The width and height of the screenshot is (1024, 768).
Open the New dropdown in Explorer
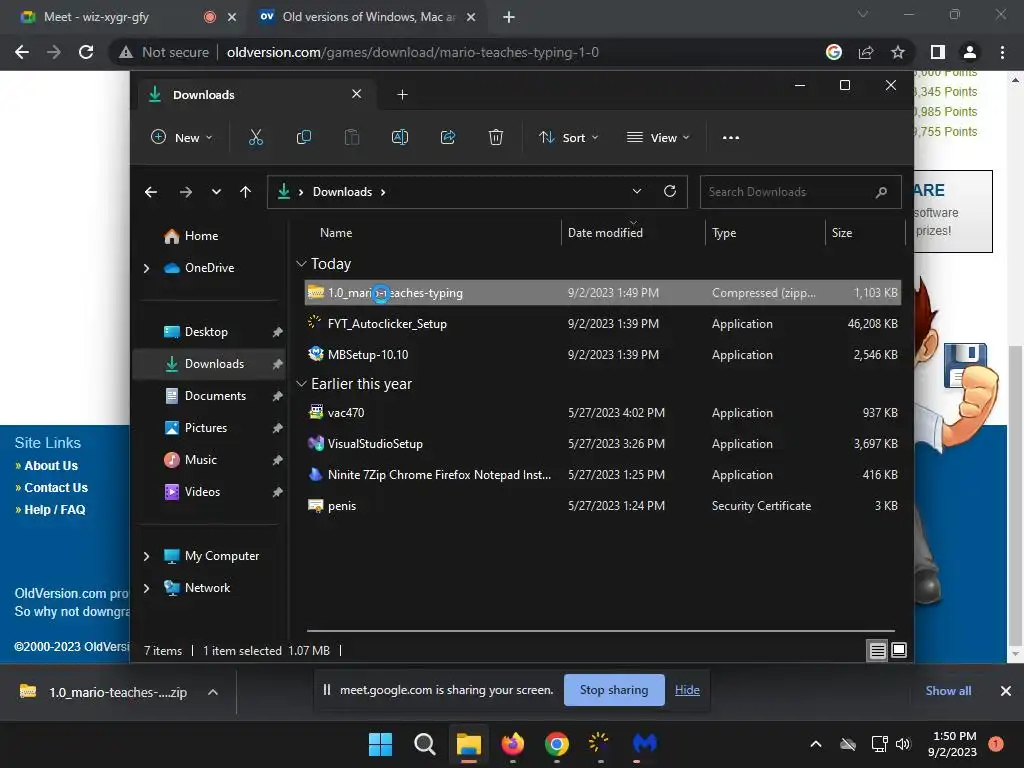(x=182, y=138)
